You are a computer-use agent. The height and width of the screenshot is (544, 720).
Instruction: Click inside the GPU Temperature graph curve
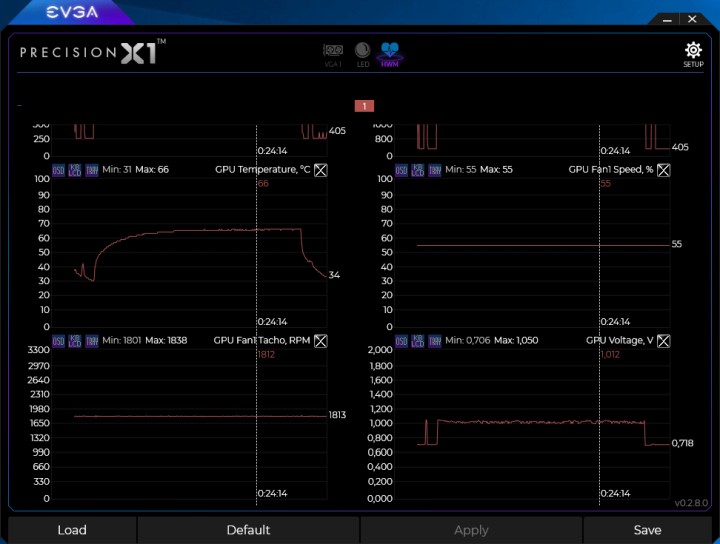tap(189, 252)
